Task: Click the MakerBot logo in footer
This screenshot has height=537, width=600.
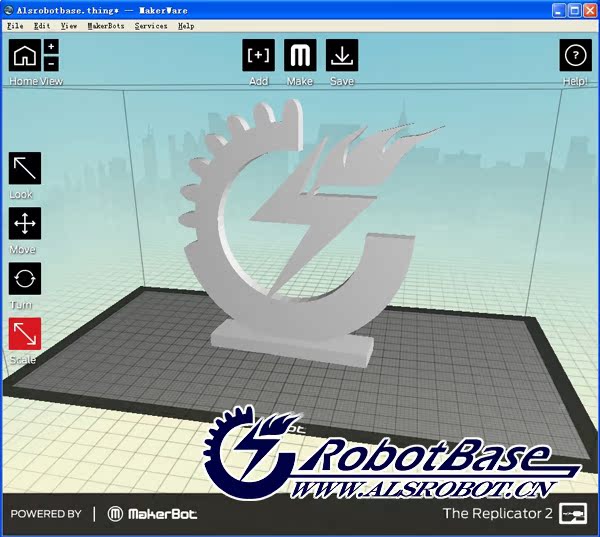Action: [x=152, y=514]
